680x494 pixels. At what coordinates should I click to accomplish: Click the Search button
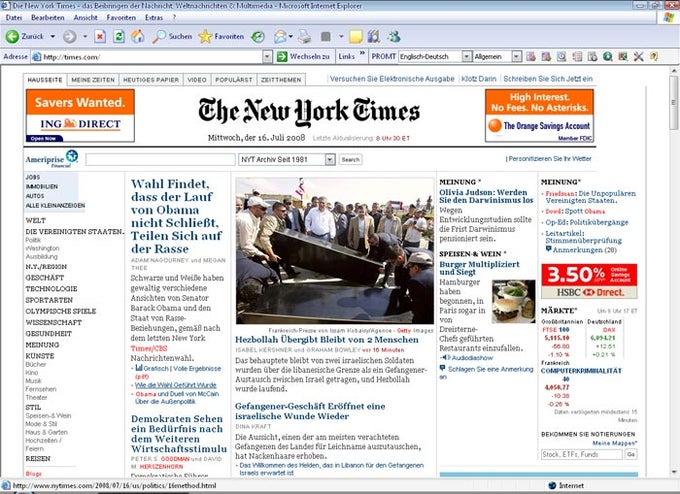pos(350,160)
